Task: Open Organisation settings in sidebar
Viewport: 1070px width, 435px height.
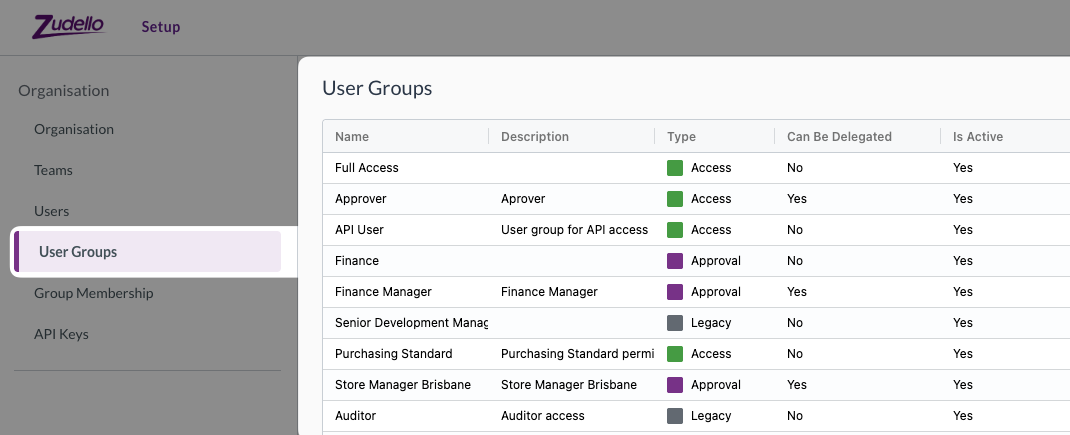Action: [74, 129]
